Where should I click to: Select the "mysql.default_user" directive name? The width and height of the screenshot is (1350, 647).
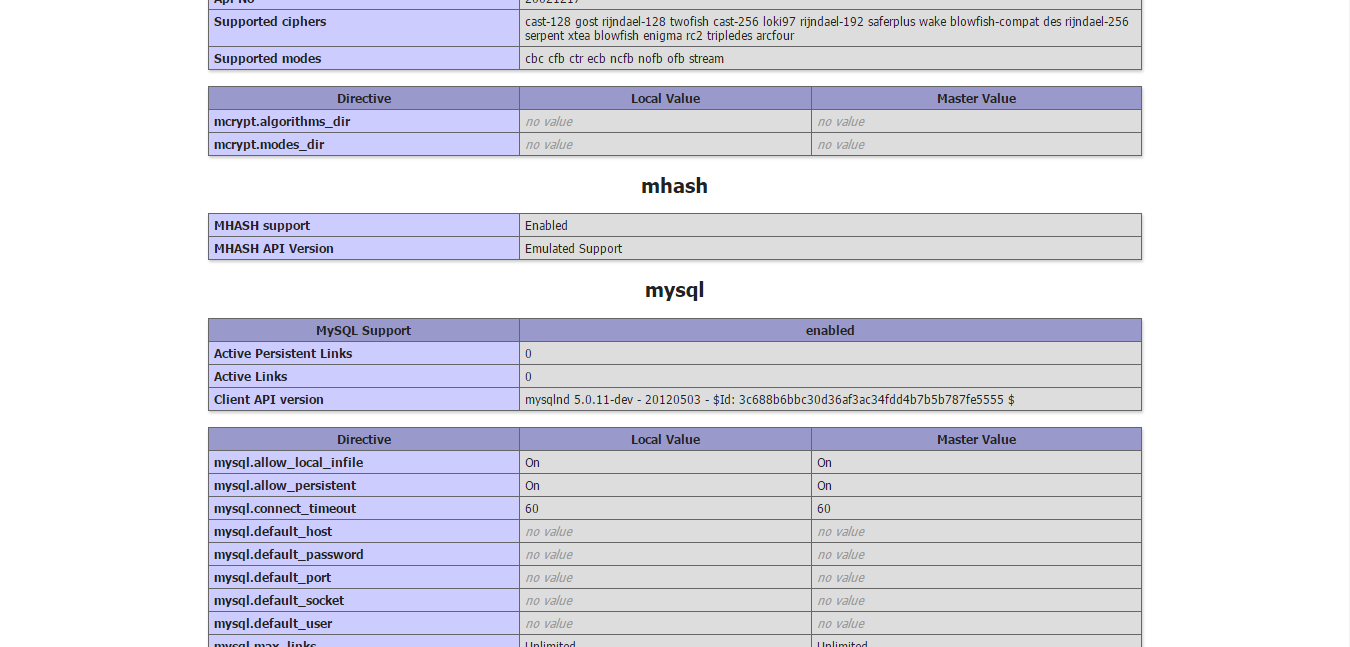tap(273, 623)
